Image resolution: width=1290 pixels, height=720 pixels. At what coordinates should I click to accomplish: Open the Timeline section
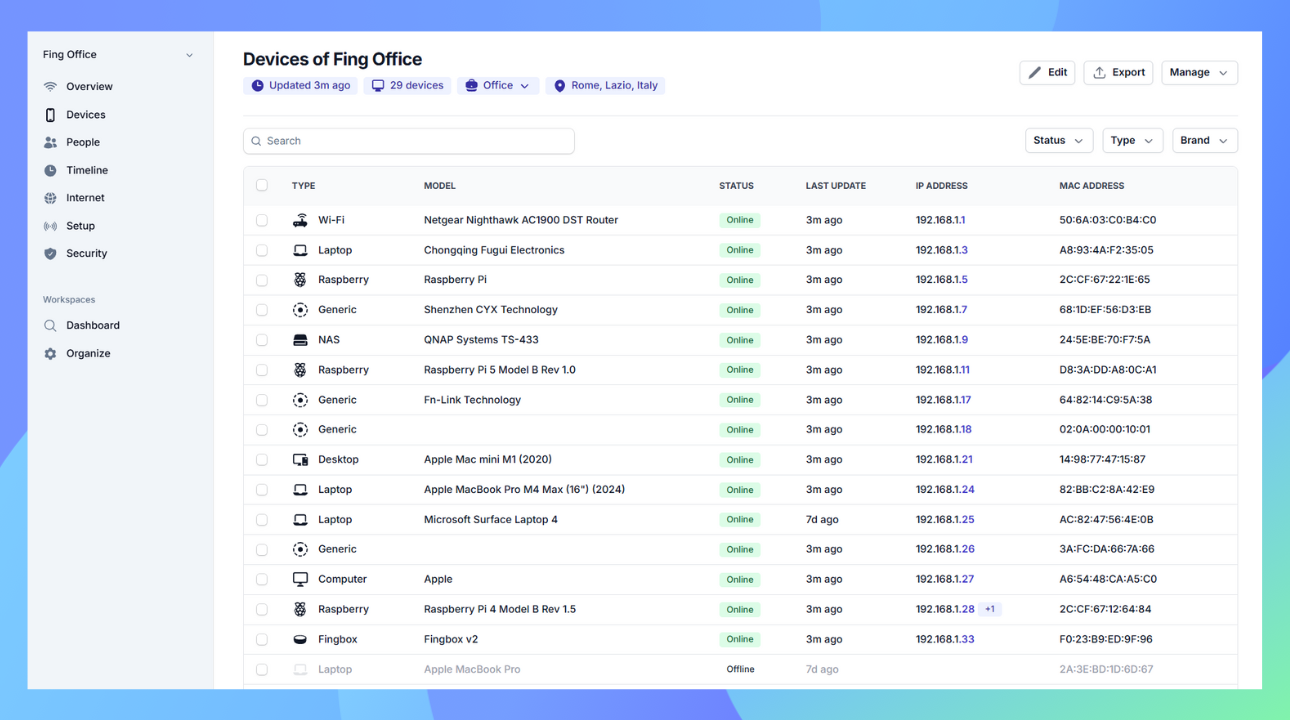click(87, 170)
